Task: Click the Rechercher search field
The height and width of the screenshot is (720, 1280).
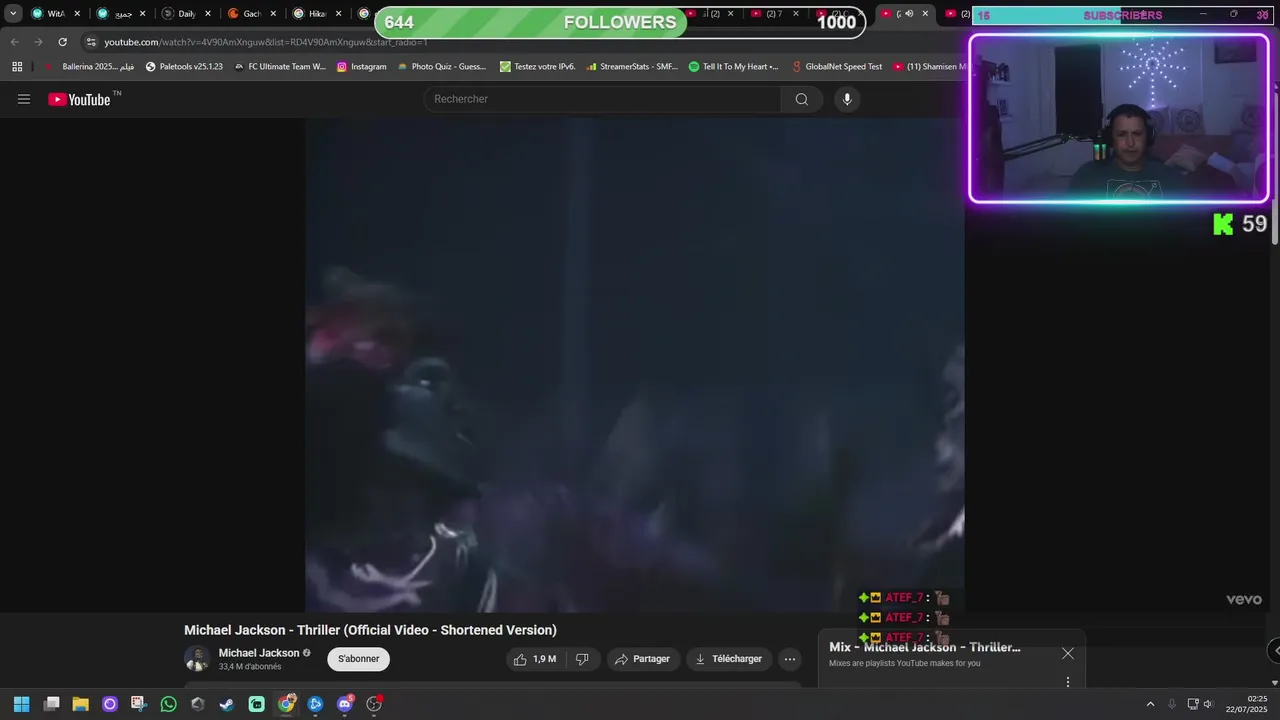Action: [603, 99]
